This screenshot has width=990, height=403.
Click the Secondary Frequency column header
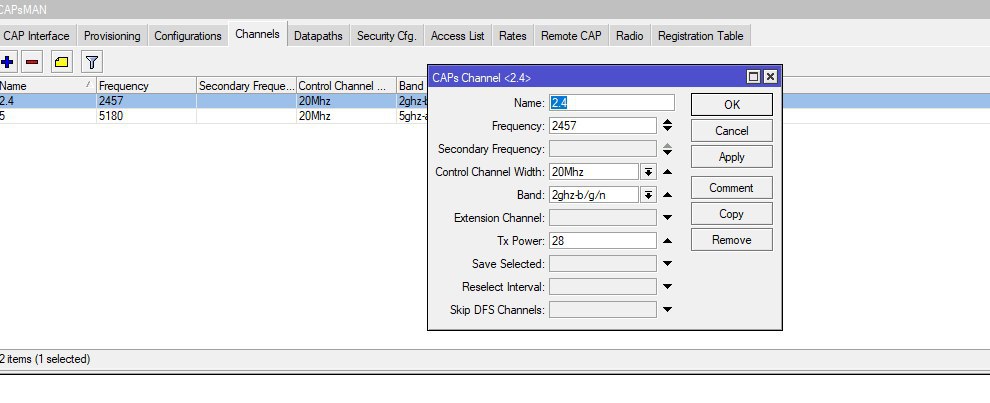click(x=246, y=86)
